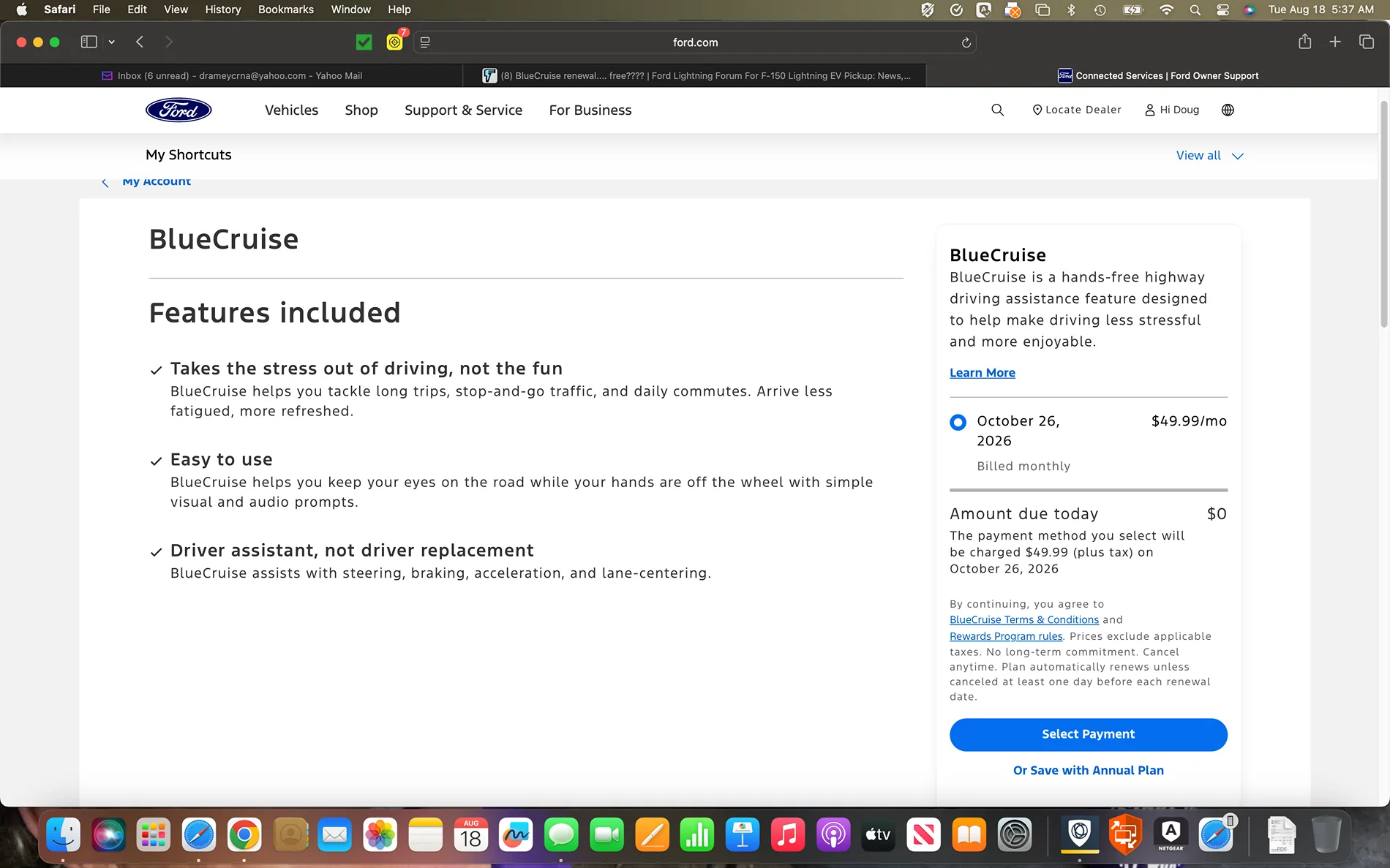Click Safari forward arrow
Viewport: 1390px width, 868px height.
(x=169, y=42)
